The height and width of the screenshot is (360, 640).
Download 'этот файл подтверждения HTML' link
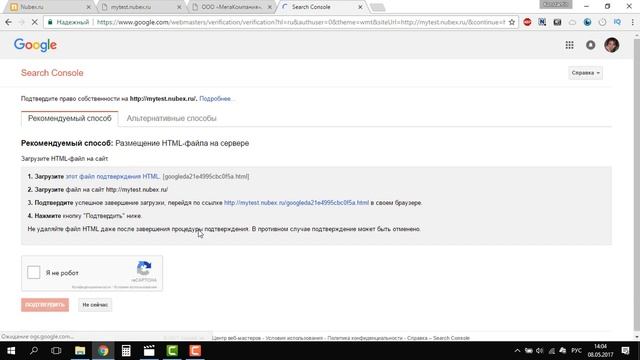[112, 176]
